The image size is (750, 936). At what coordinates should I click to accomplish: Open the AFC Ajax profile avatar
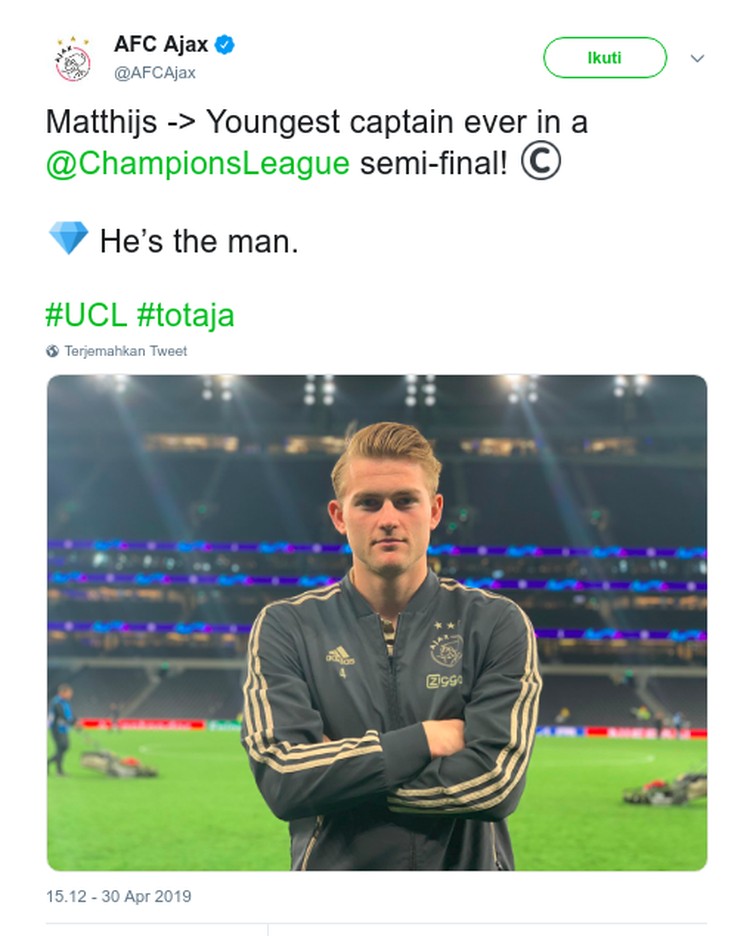point(72,58)
